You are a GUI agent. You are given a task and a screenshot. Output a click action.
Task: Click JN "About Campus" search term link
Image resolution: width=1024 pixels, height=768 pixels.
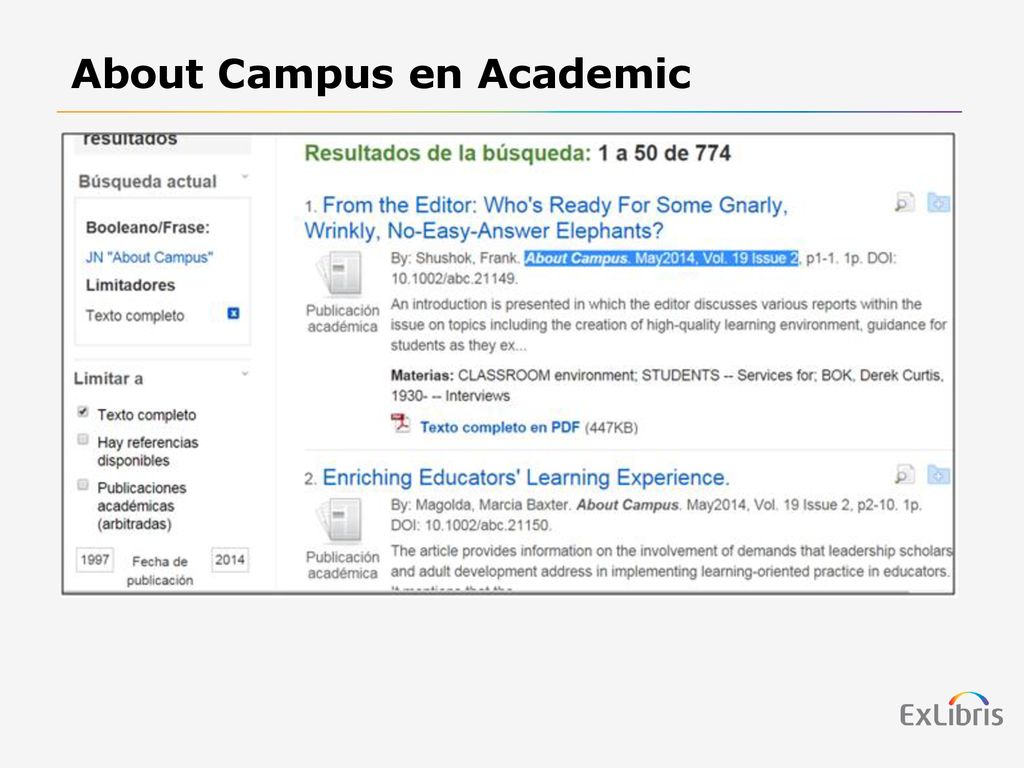(x=150, y=257)
